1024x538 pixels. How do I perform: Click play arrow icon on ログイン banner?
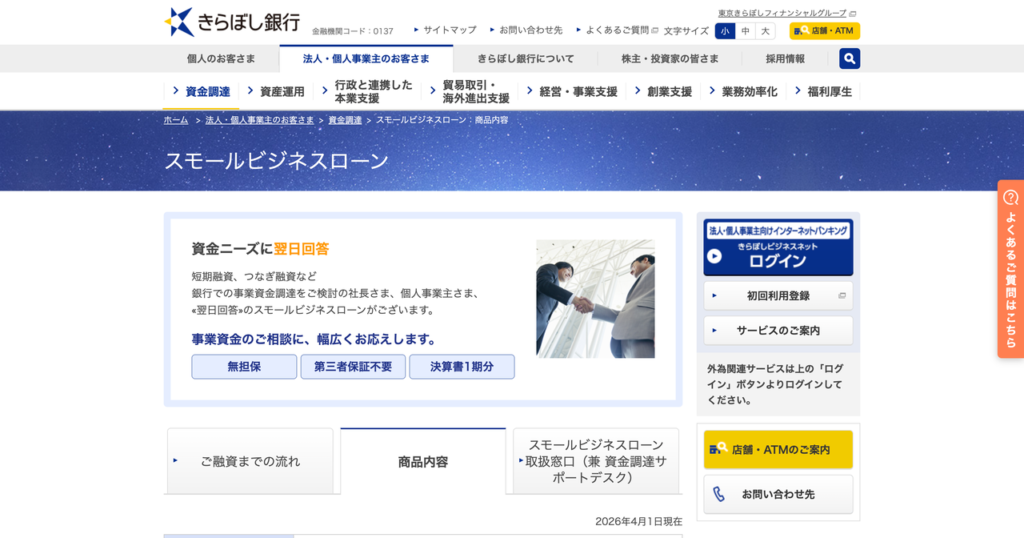click(x=714, y=257)
